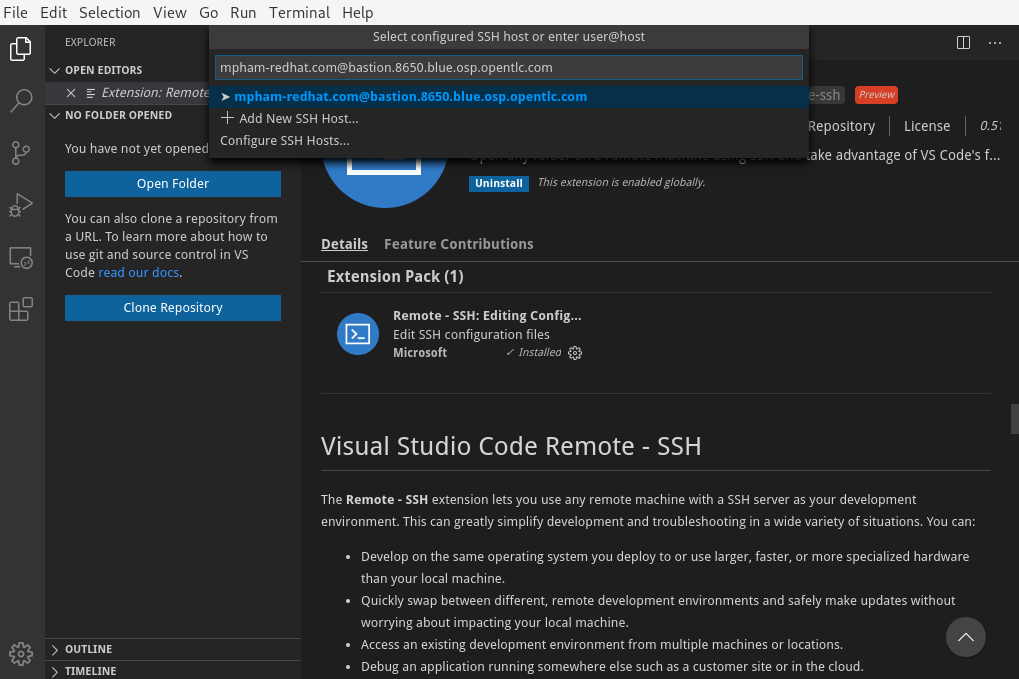Expand the Timeline section
Image resolution: width=1019 pixels, height=679 pixels.
tap(55, 671)
